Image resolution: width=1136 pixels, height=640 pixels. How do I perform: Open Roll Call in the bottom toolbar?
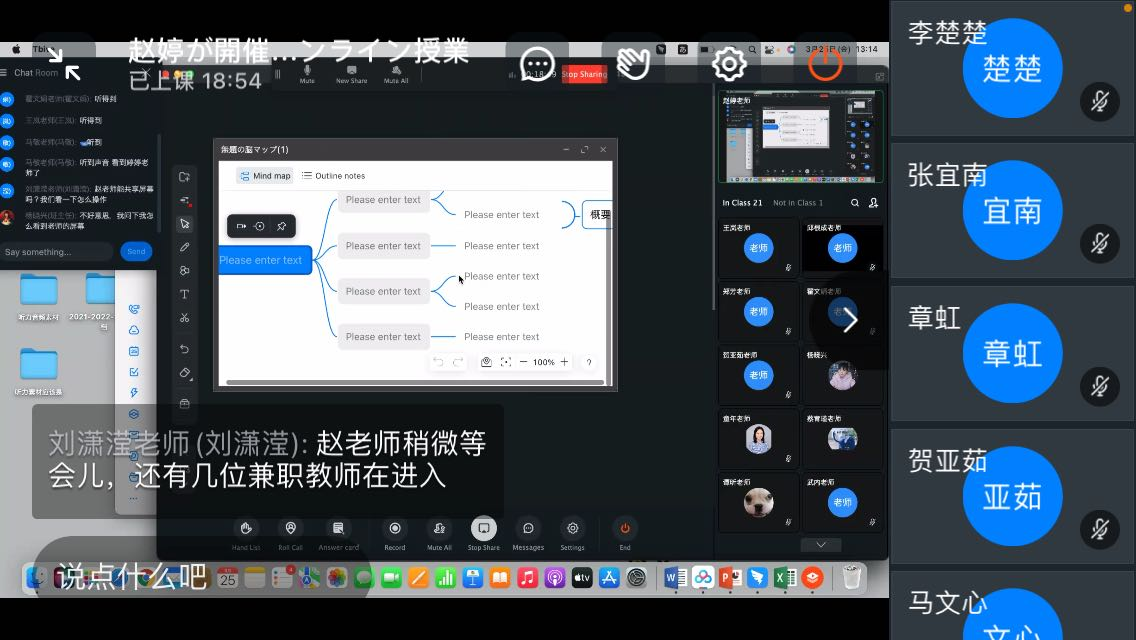click(290, 533)
